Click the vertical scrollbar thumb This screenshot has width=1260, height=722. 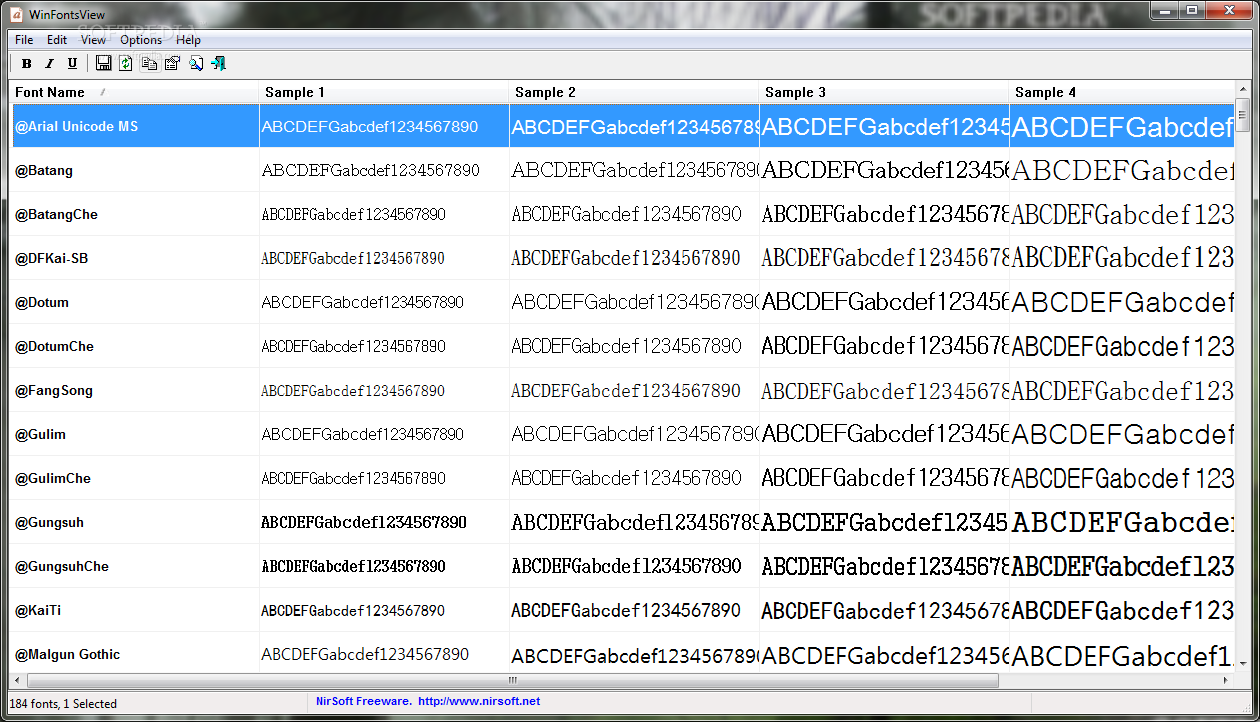(x=1242, y=115)
